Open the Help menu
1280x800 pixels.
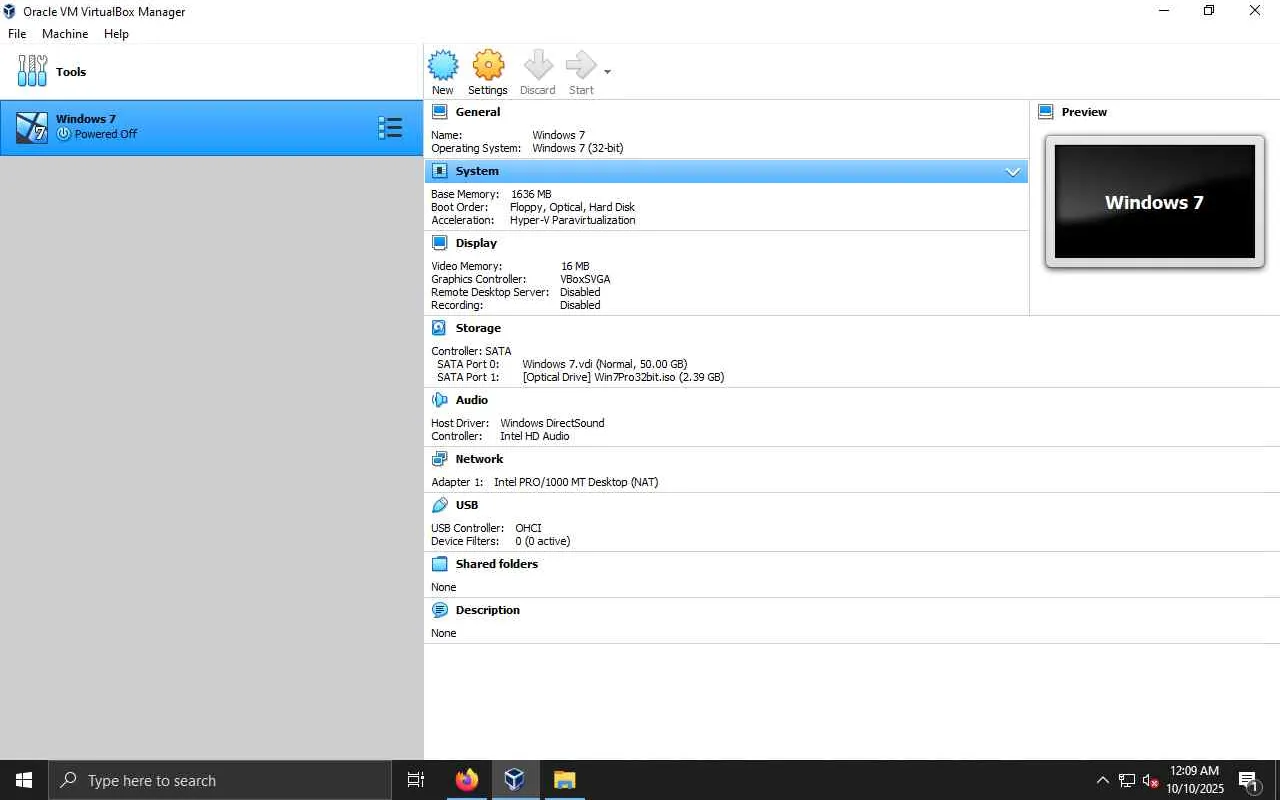pos(116,34)
